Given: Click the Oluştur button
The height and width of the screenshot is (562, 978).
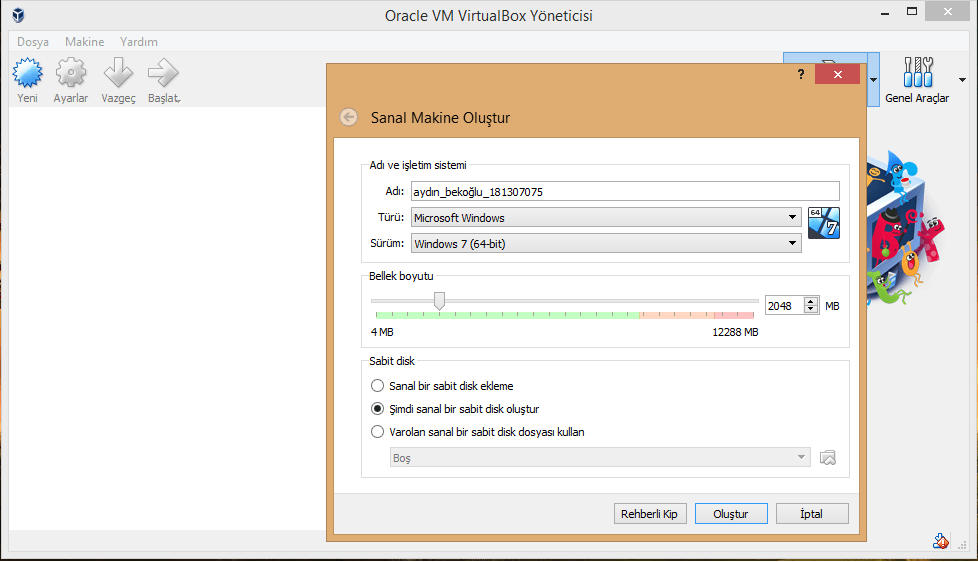Looking at the screenshot, I should click(x=731, y=514).
